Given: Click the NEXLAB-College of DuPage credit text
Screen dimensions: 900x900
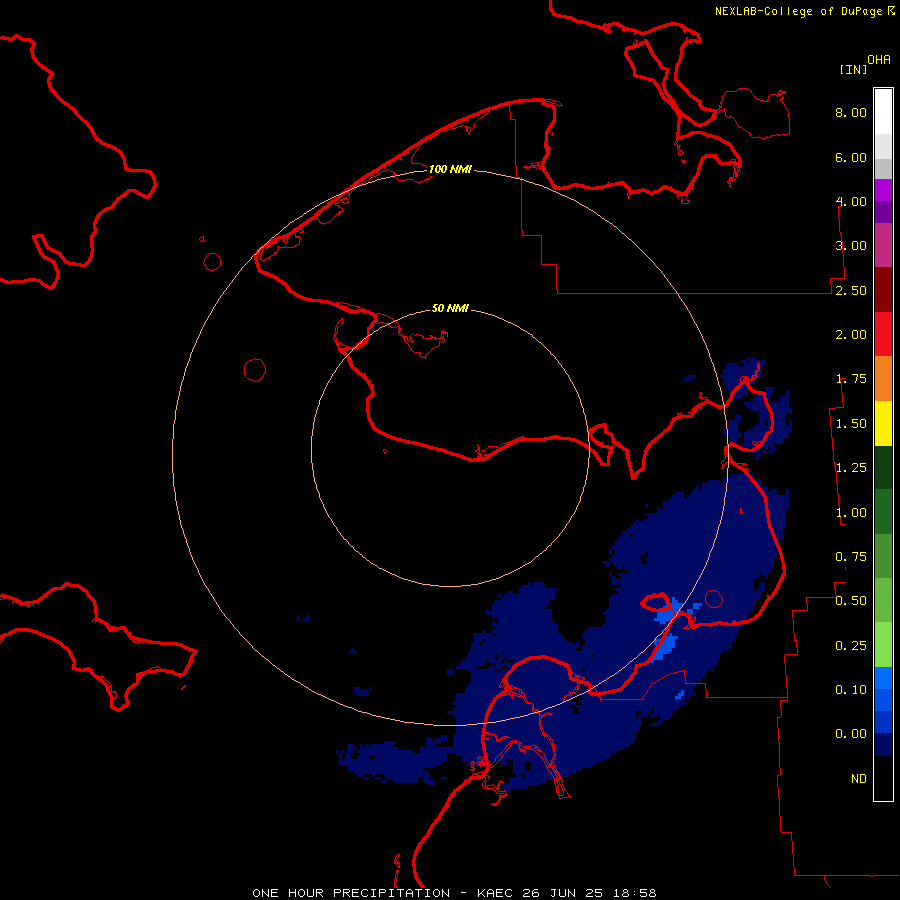Looking at the screenshot, I should [805, 11].
